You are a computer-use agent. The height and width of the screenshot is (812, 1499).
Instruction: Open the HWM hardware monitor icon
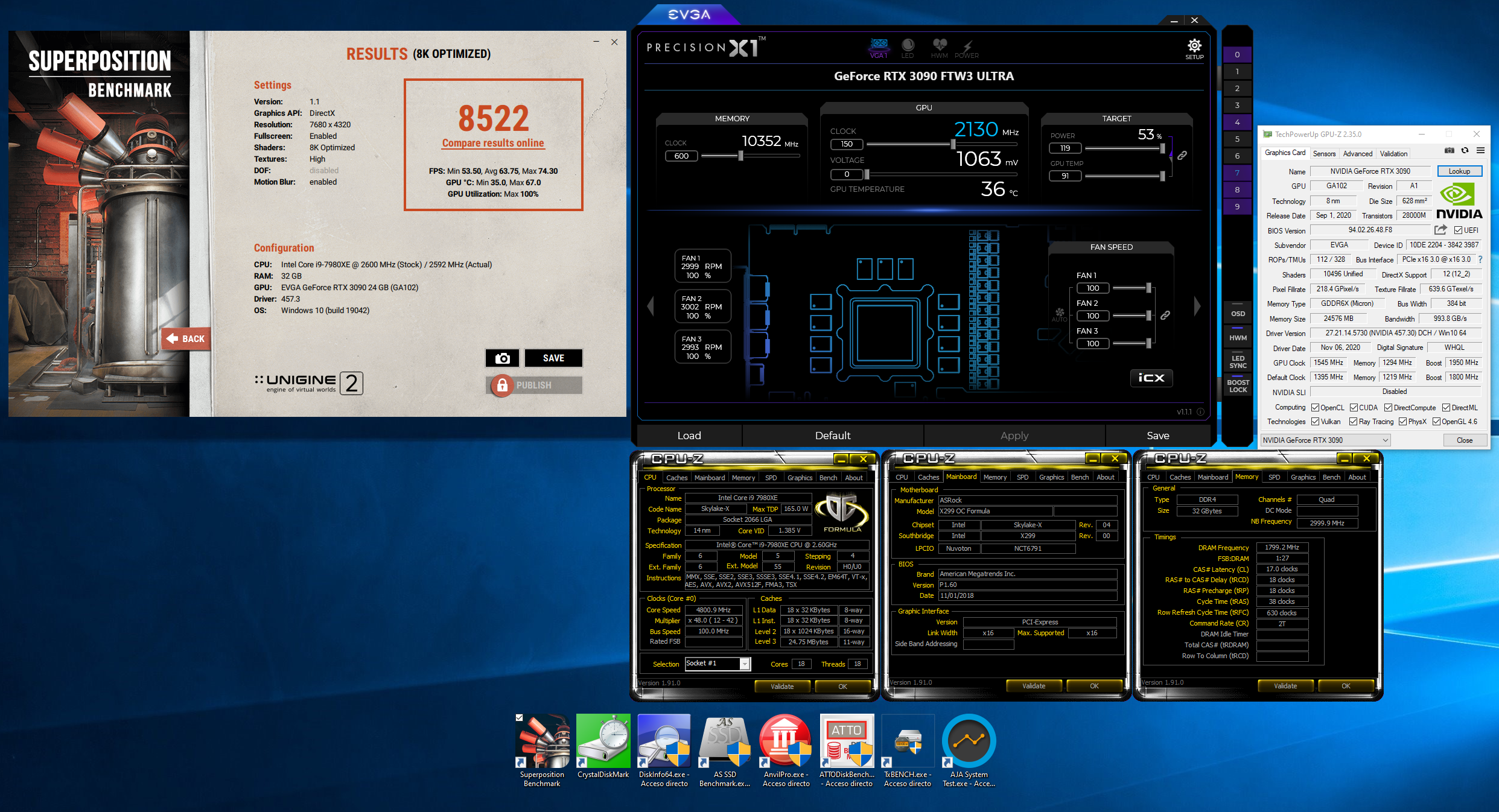click(x=940, y=48)
